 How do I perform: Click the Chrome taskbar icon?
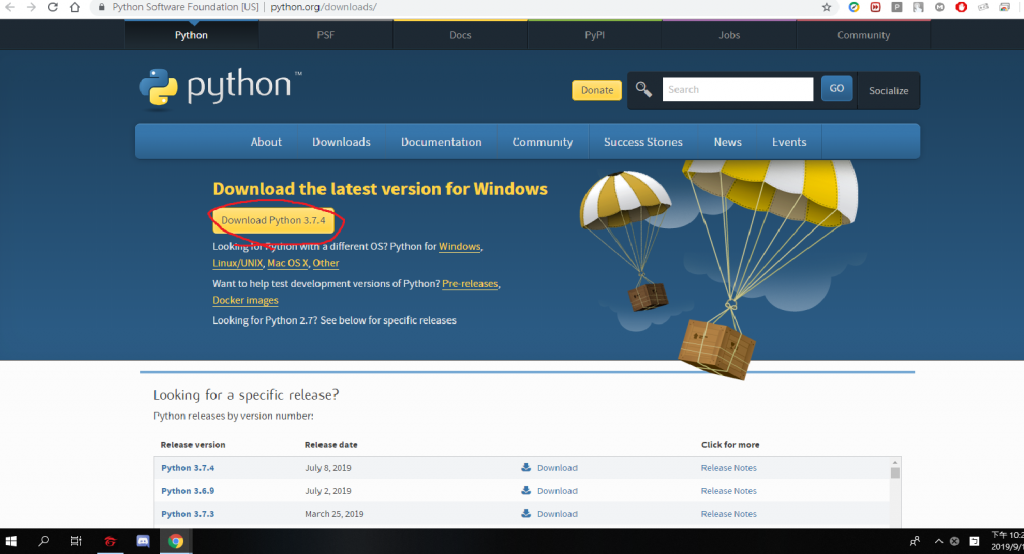[176, 541]
